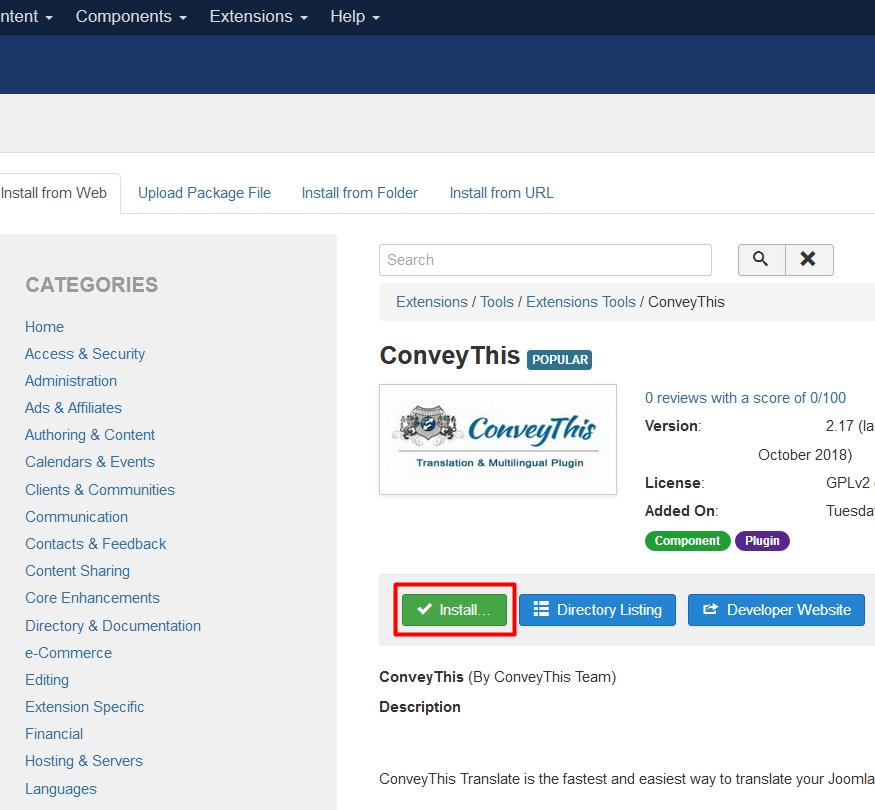Click the License label
This screenshot has height=810, width=875.
tap(675, 483)
